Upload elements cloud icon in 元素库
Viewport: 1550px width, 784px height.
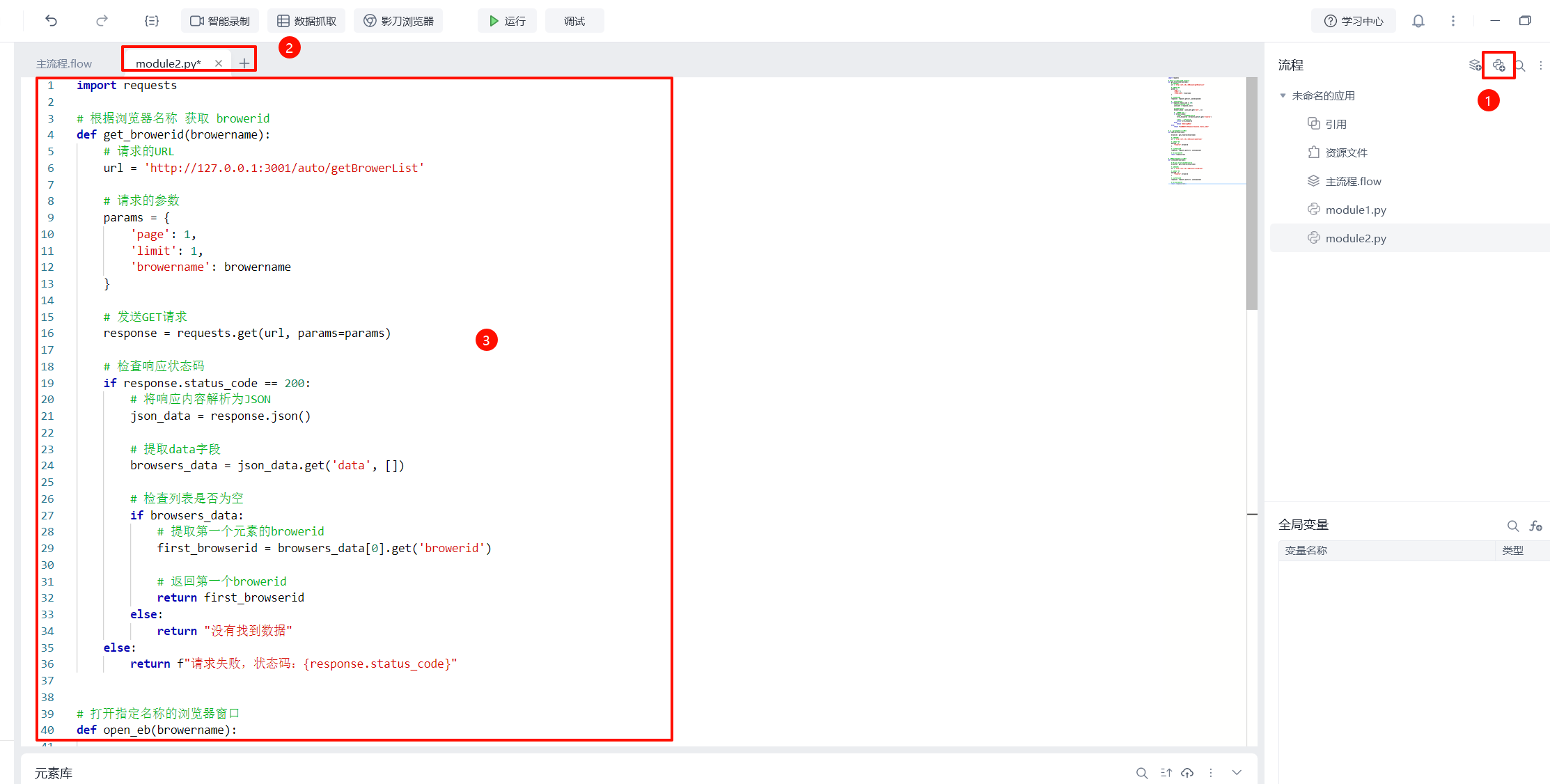pyautogui.click(x=1188, y=773)
